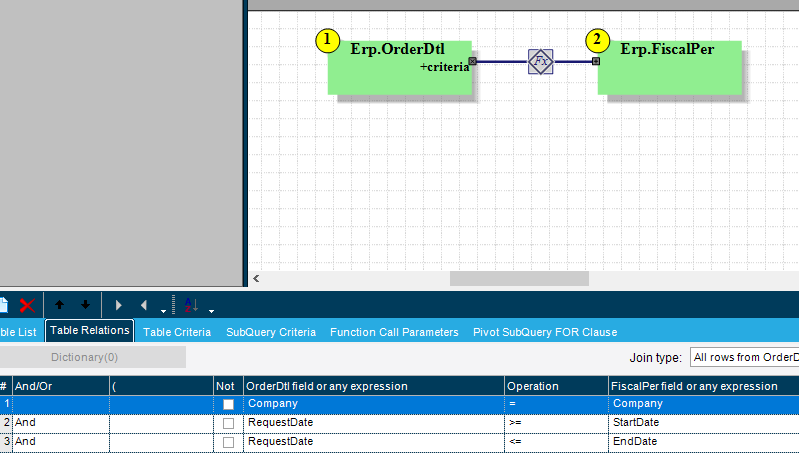Click the right-pointing triangle indent icon
Viewport: 799px width, 457px height.
118,305
